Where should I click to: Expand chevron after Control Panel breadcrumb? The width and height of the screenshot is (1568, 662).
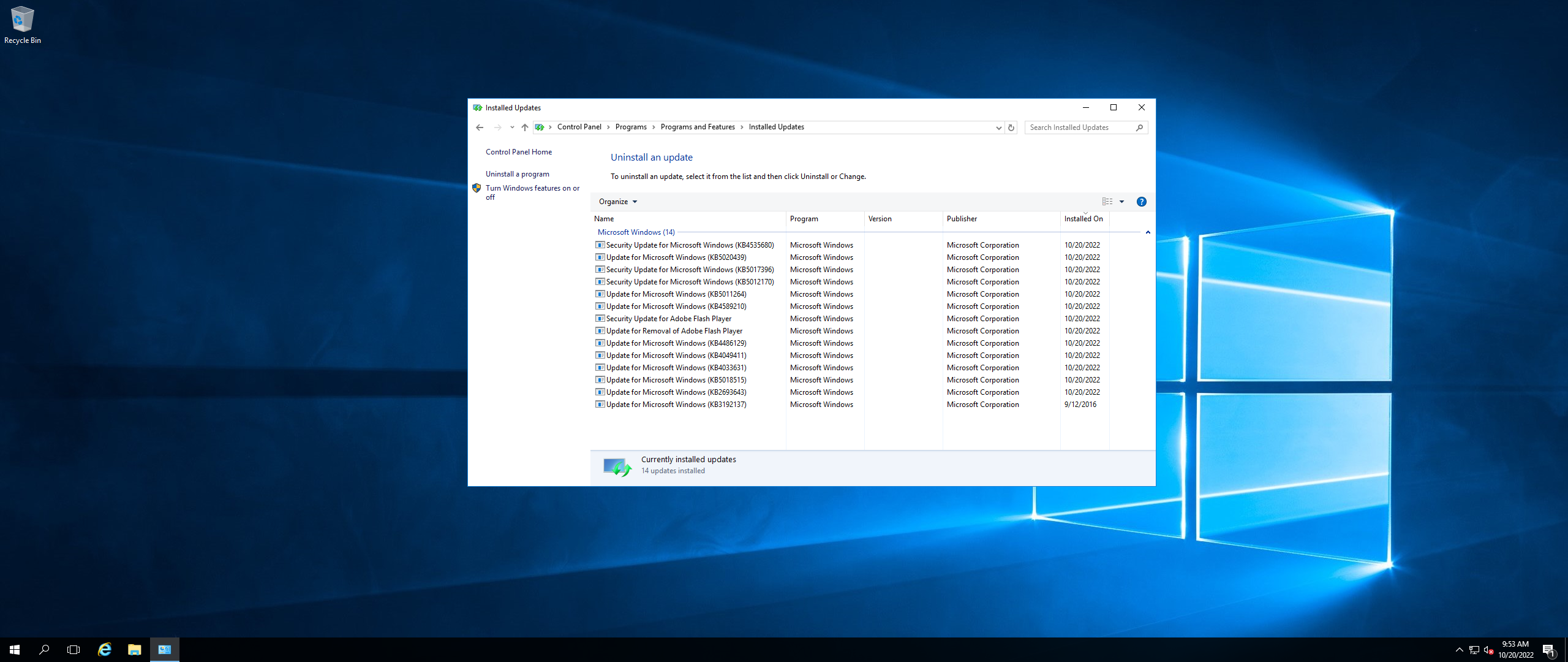point(609,127)
